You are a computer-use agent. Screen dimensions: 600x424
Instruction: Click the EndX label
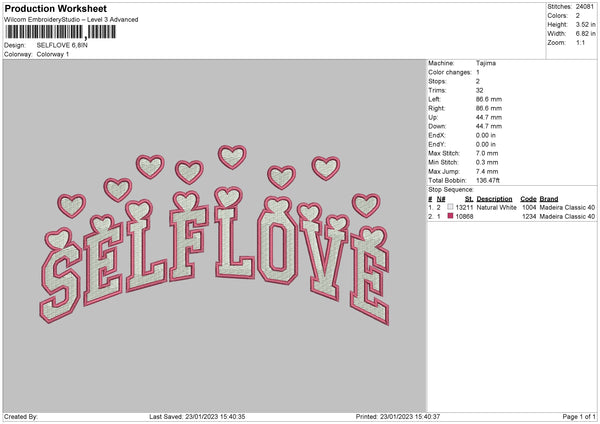437,135
